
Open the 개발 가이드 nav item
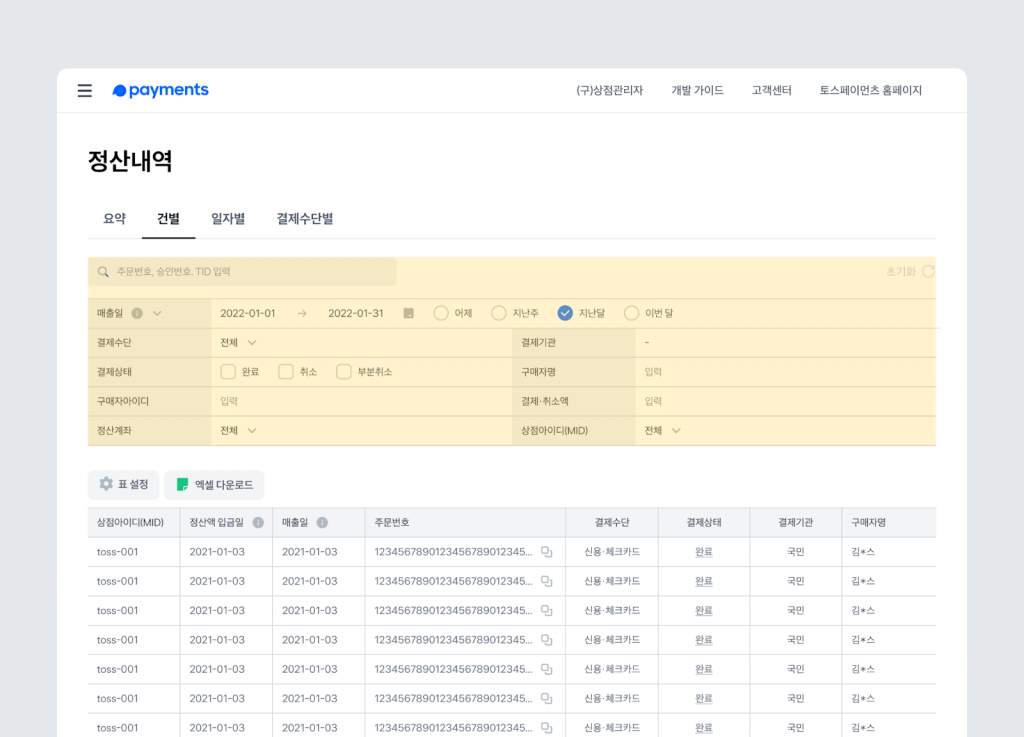pyautogui.click(x=697, y=91)
